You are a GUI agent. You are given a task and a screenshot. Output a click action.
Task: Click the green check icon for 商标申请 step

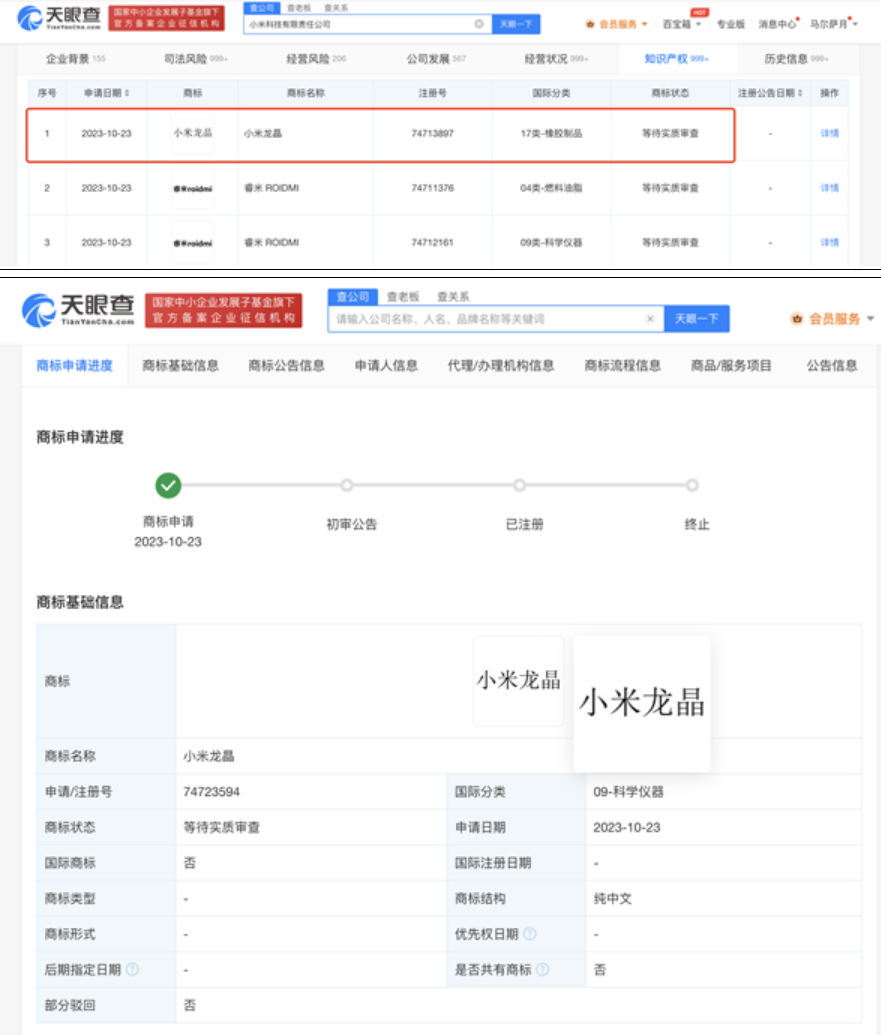pos(168,486)
